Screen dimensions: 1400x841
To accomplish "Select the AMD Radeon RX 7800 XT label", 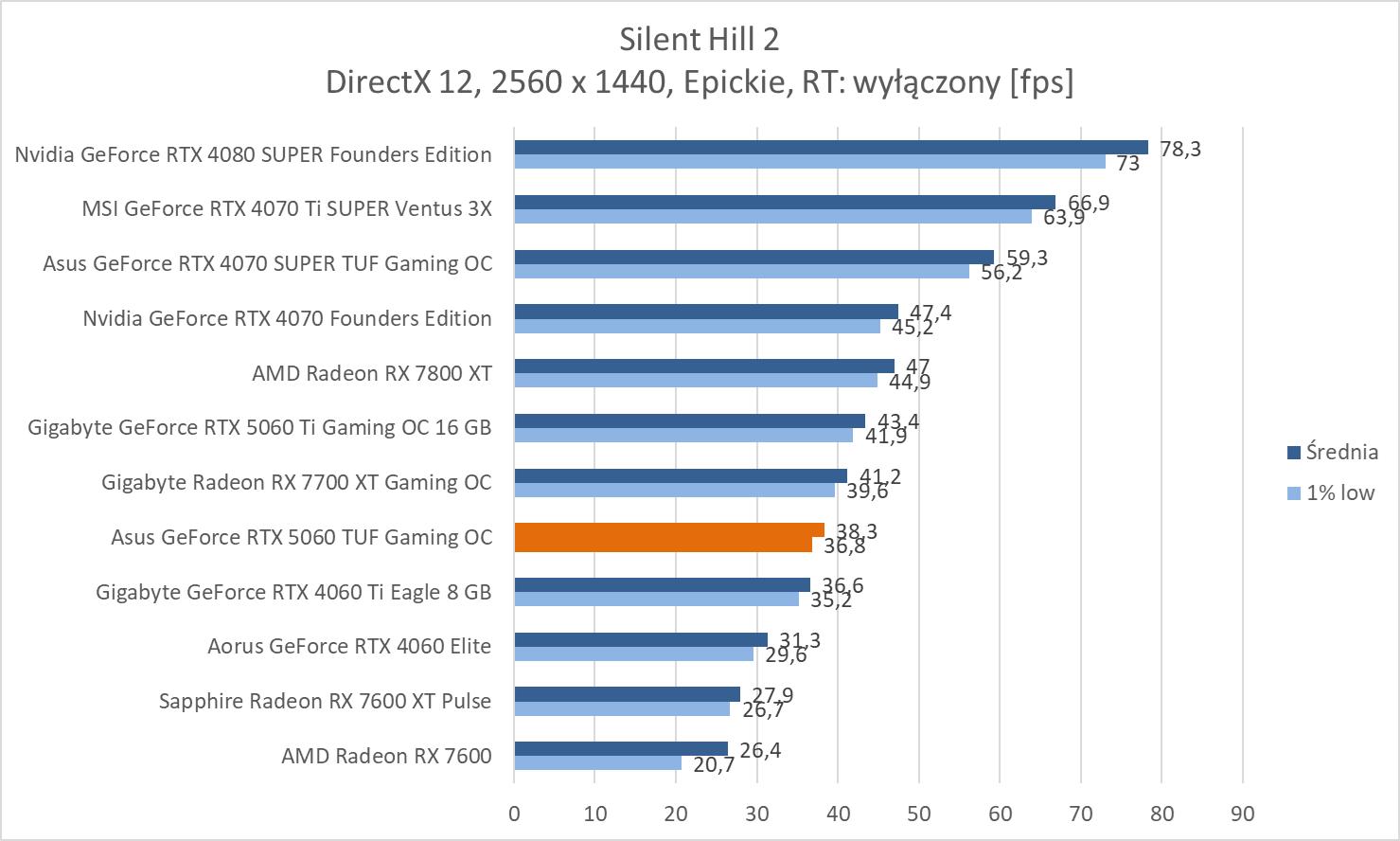I will coord(371,373).
